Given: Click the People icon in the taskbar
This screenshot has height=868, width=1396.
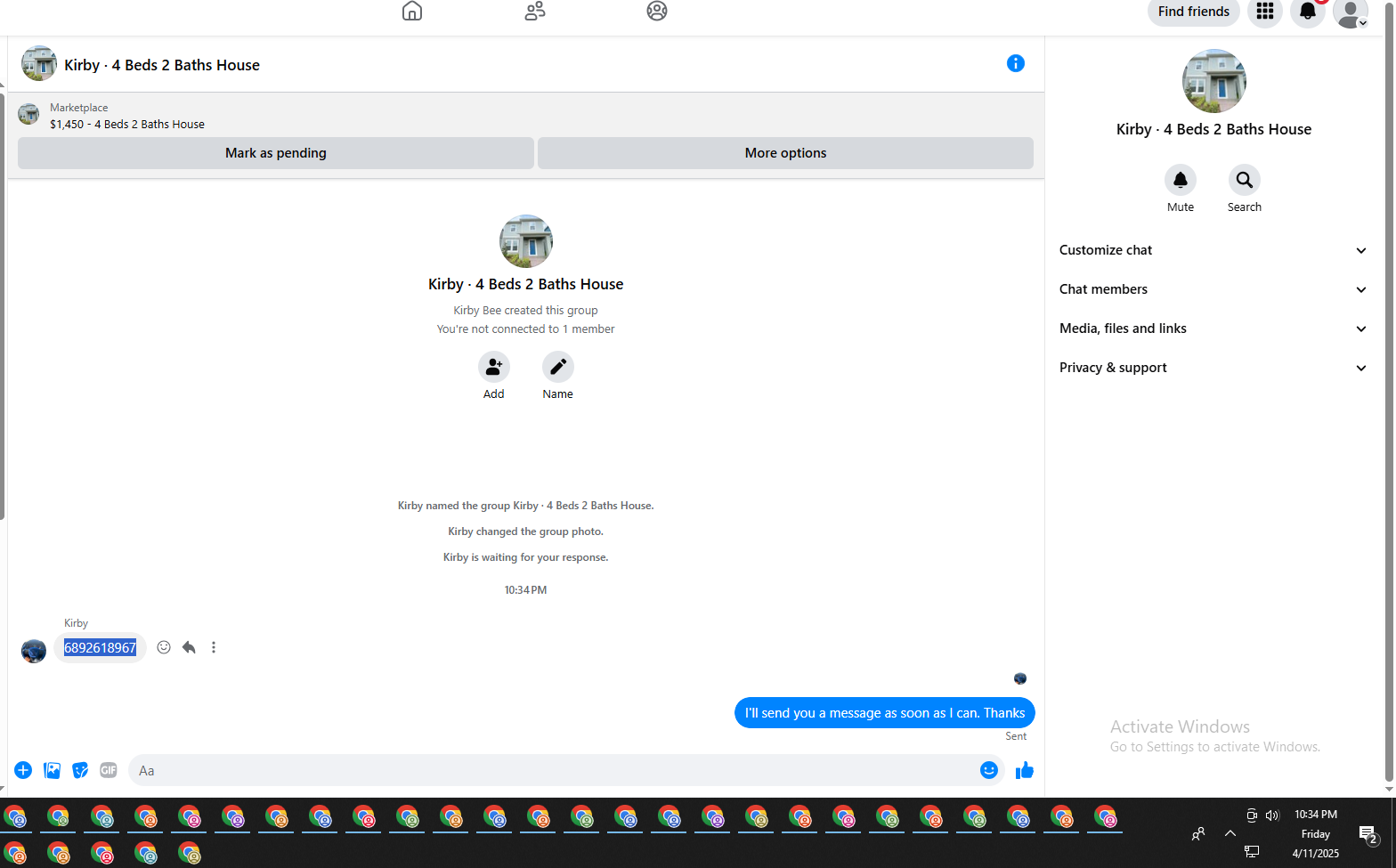Looking at the screenshot, I should click(1198, 834).
